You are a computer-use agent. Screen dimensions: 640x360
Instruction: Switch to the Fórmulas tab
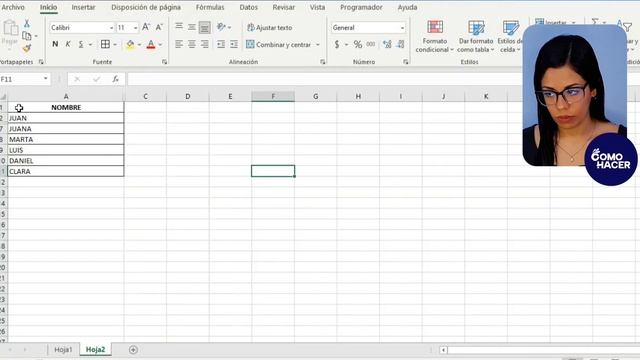210,7
